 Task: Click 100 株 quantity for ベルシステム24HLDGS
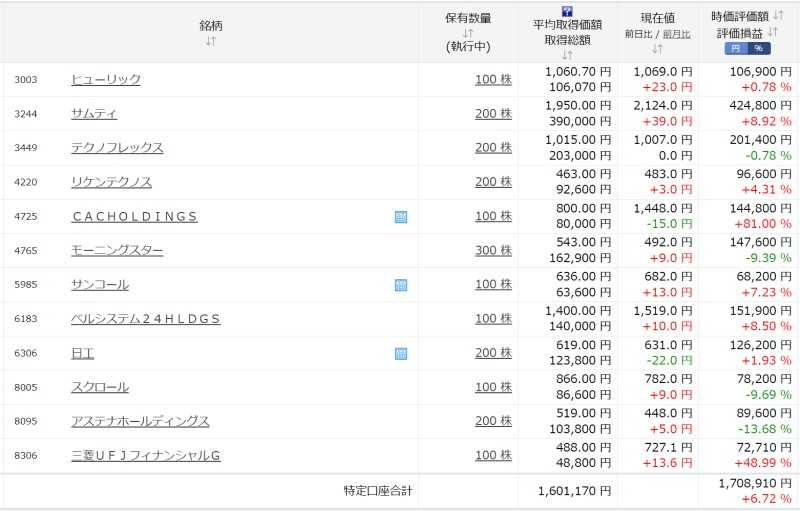click(x=493, y=319)
